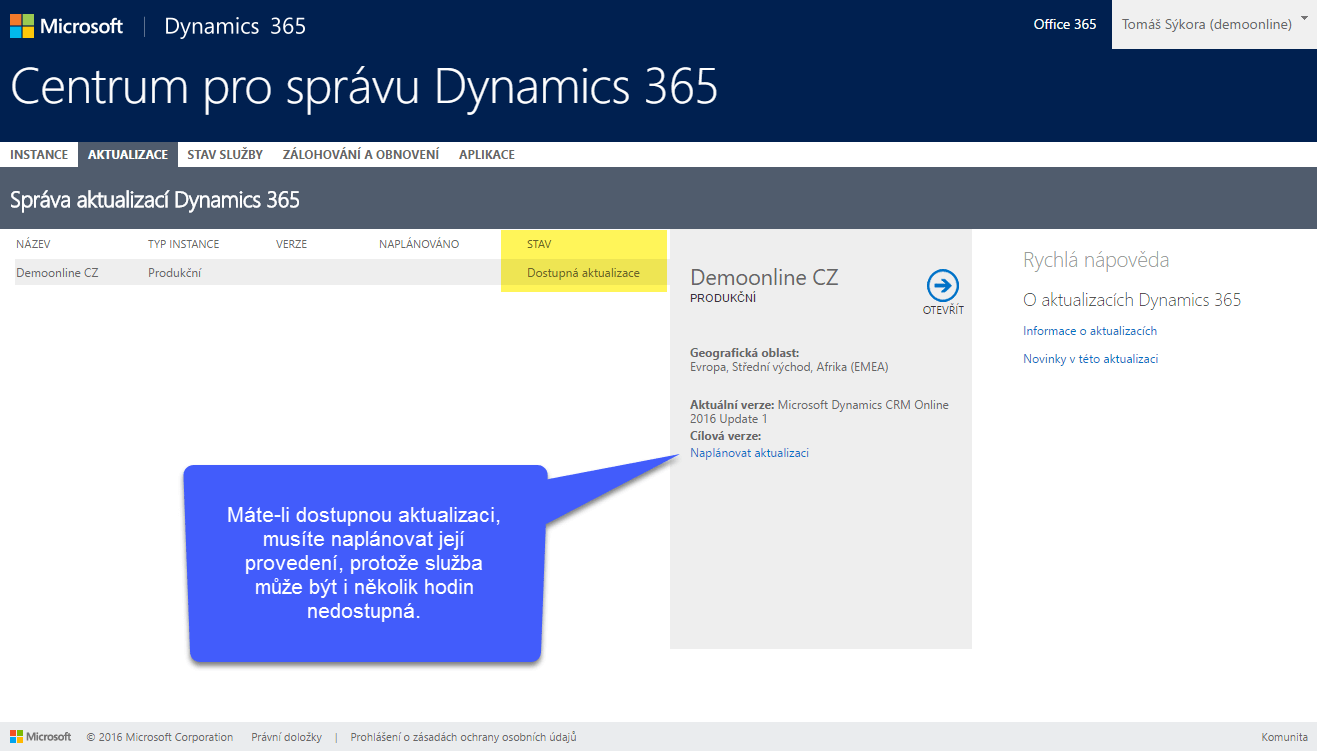The width and height of the screenshot is (1317, 751).
Task: Click the Dostupná aktualizace status cell
Action: coord(583,273)
